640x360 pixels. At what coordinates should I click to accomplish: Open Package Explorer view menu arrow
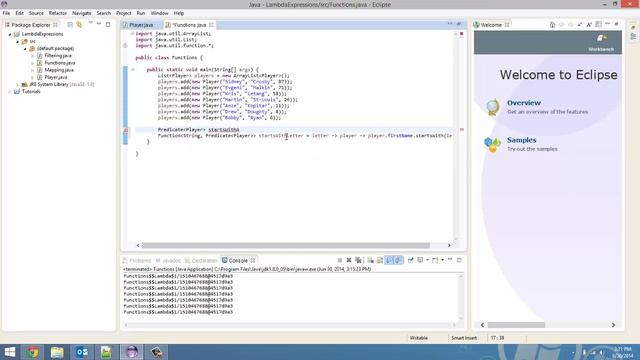[x=91, y=24]
